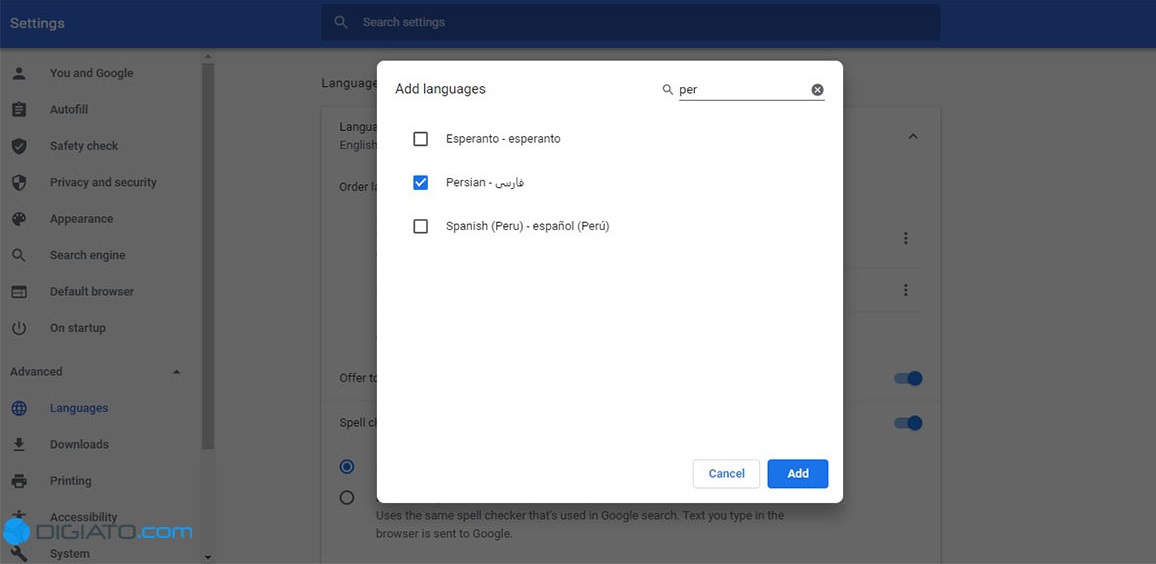Open Privacy and security settings

103,182
